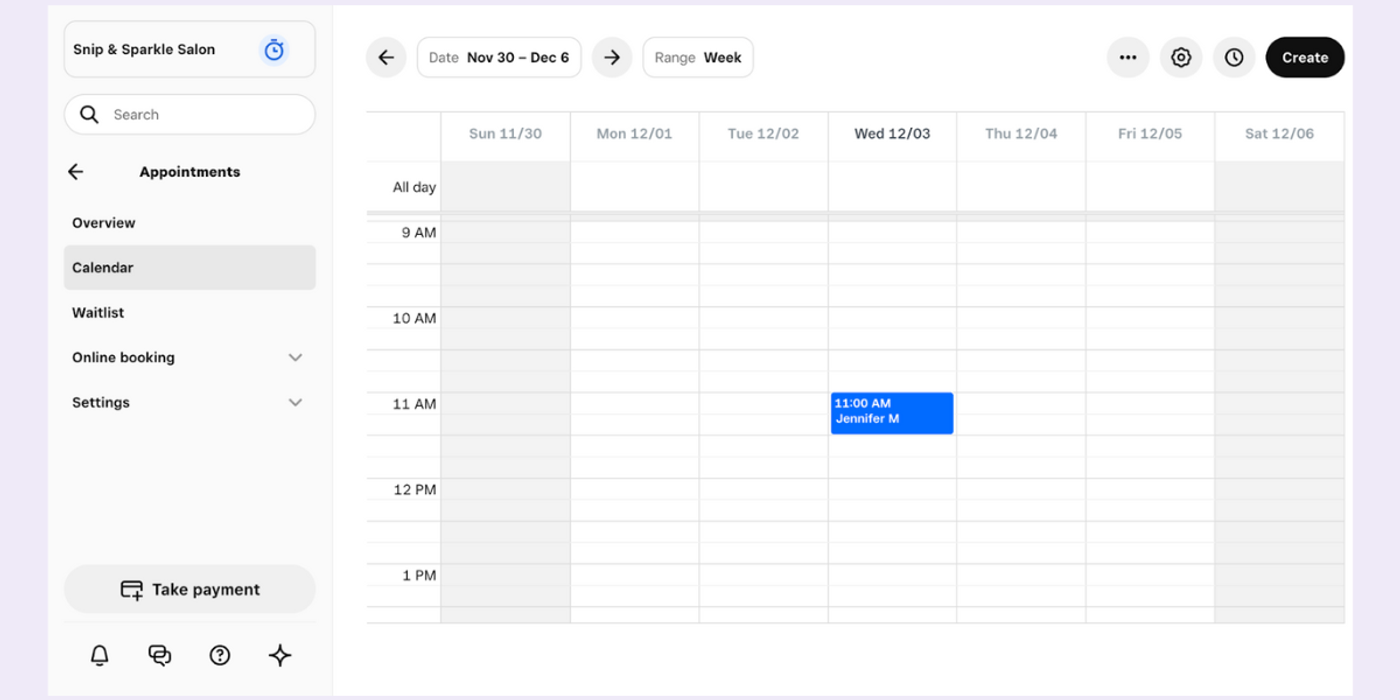Viewport: 1400px width, 700px height.
Task: Click the Search field in the sidebar
Action: point(189,114)
